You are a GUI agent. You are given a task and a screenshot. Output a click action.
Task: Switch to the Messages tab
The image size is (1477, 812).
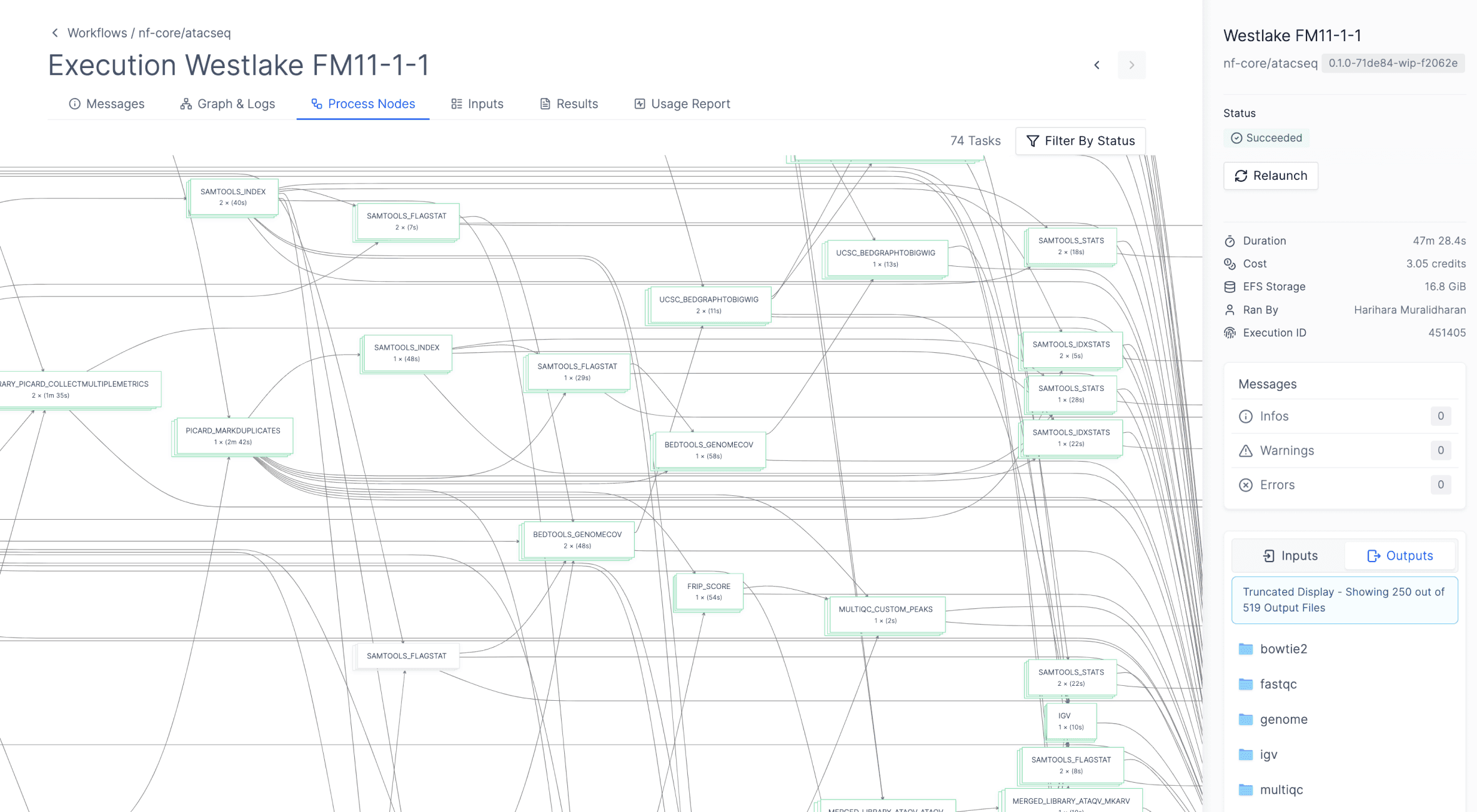coord(107,104)
